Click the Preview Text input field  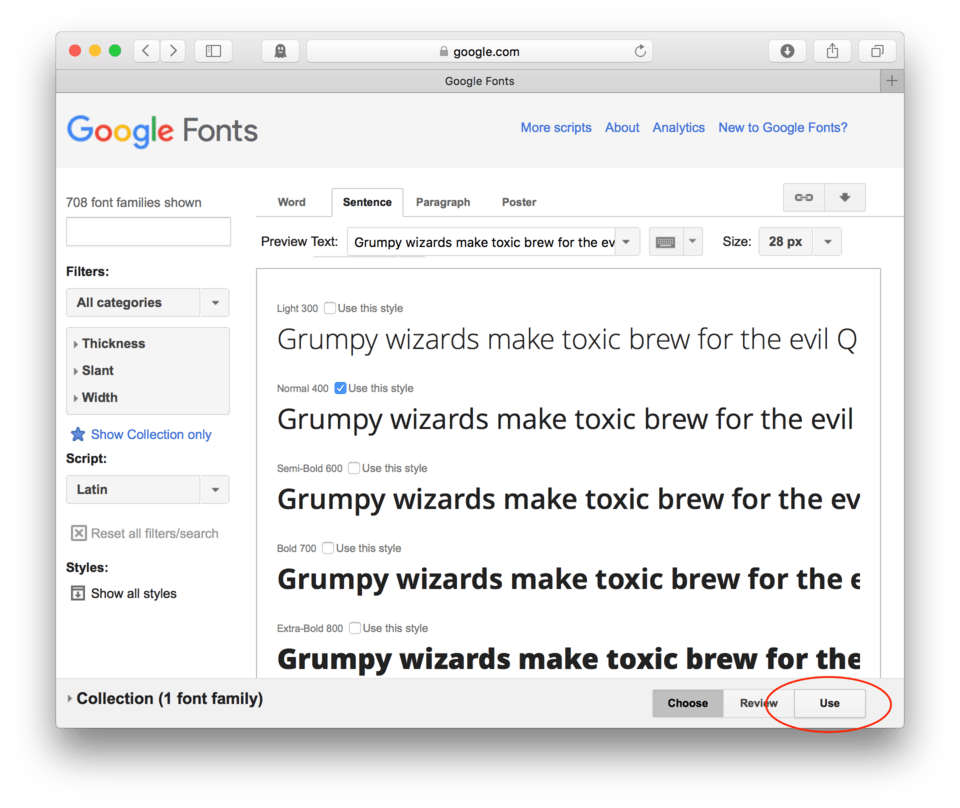pos(482,242)
